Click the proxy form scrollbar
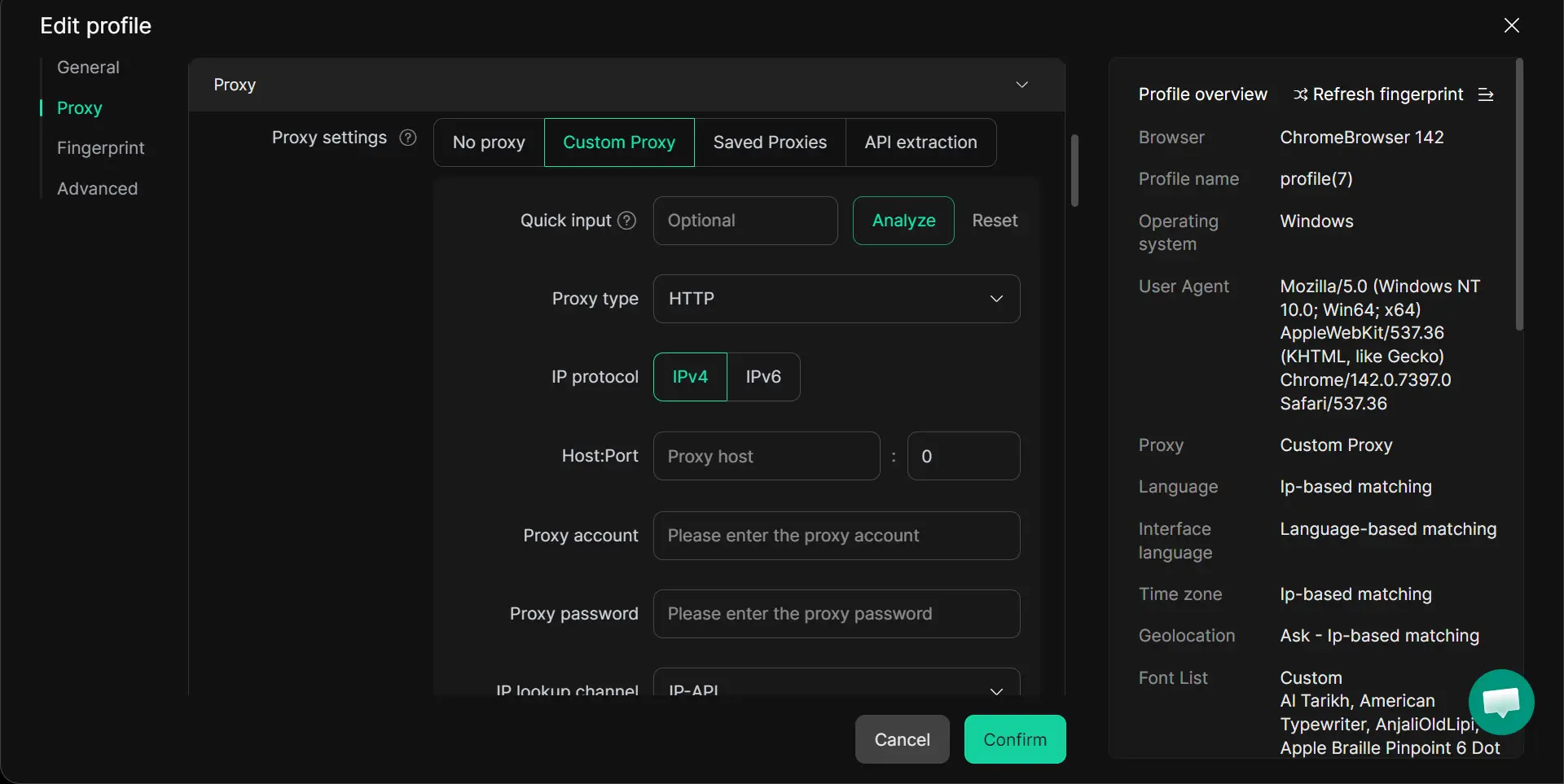This screenshot has height=784, width=1564. [1074, 171]
